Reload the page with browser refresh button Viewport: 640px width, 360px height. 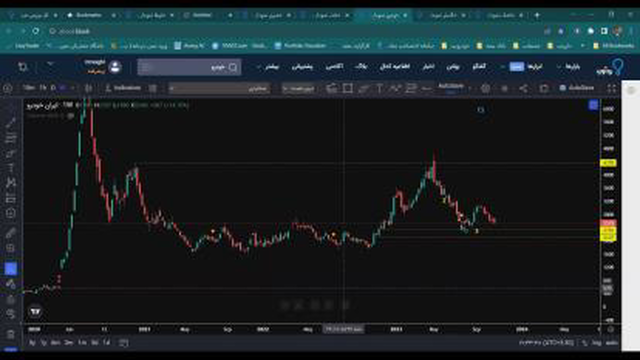[x=36, y=31]
